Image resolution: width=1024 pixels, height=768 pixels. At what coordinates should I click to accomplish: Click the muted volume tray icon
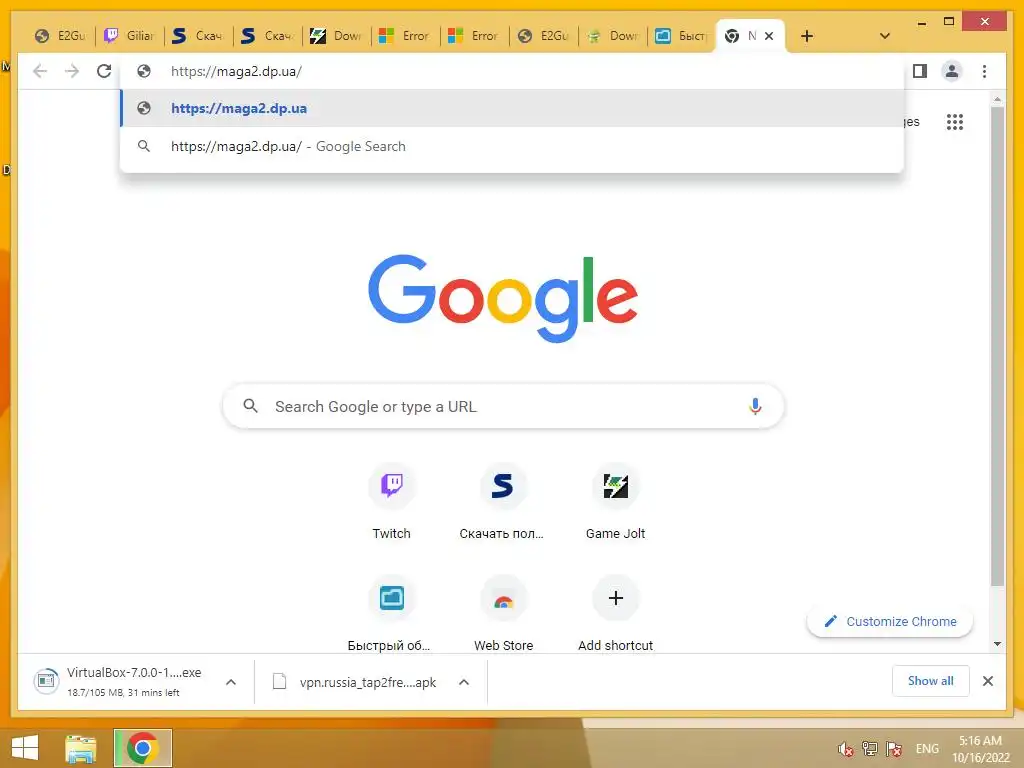(x=846, y=749)
